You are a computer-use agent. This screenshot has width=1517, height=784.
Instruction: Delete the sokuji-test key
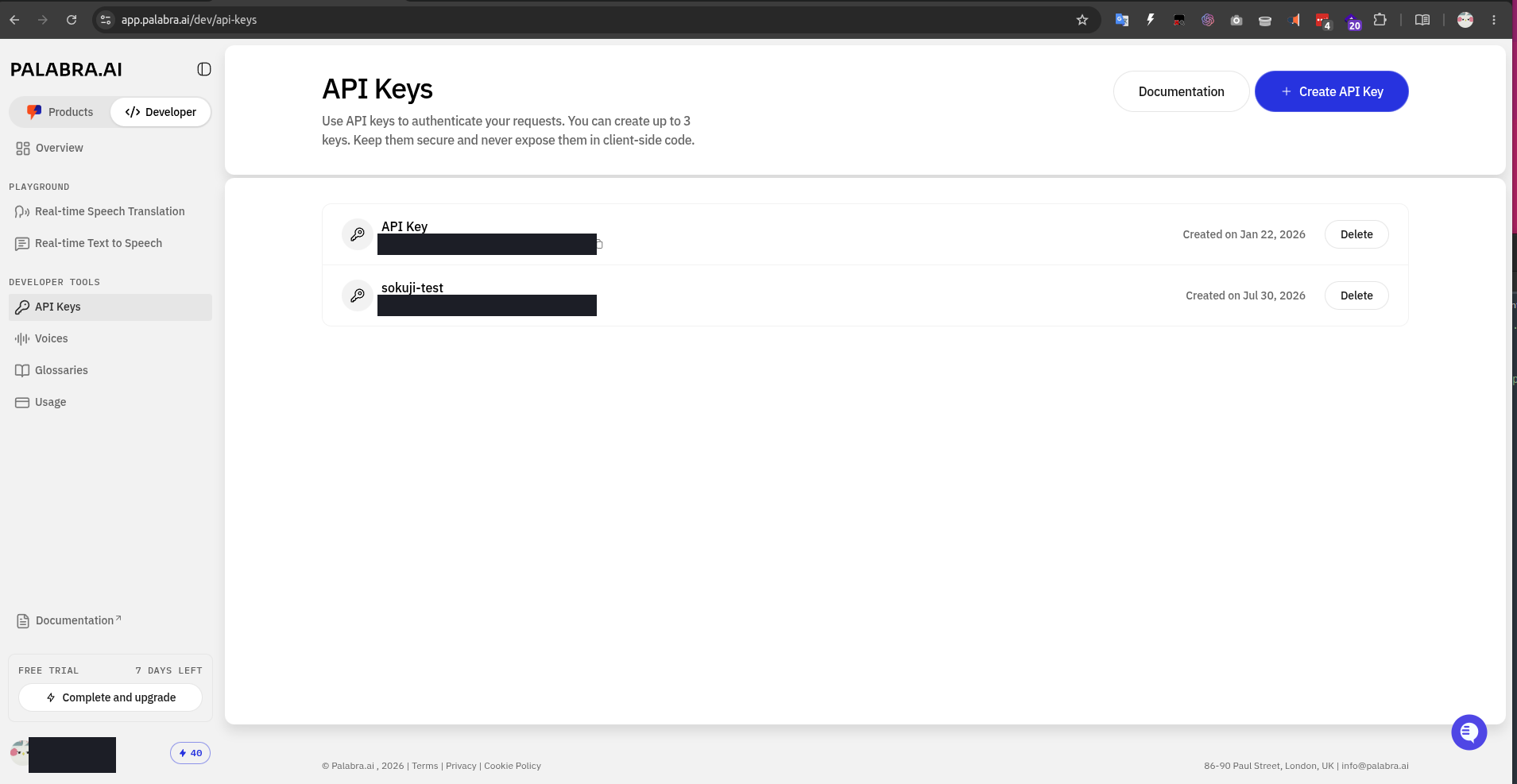(1356, 295)
